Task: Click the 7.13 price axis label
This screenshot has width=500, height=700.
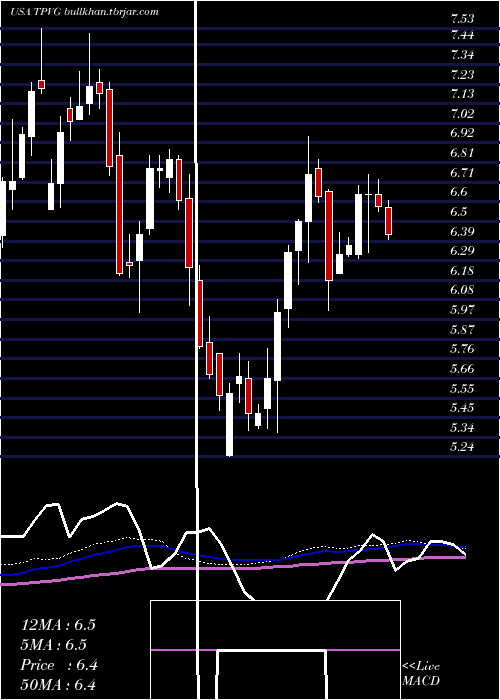Action: [x=462, y=94]
